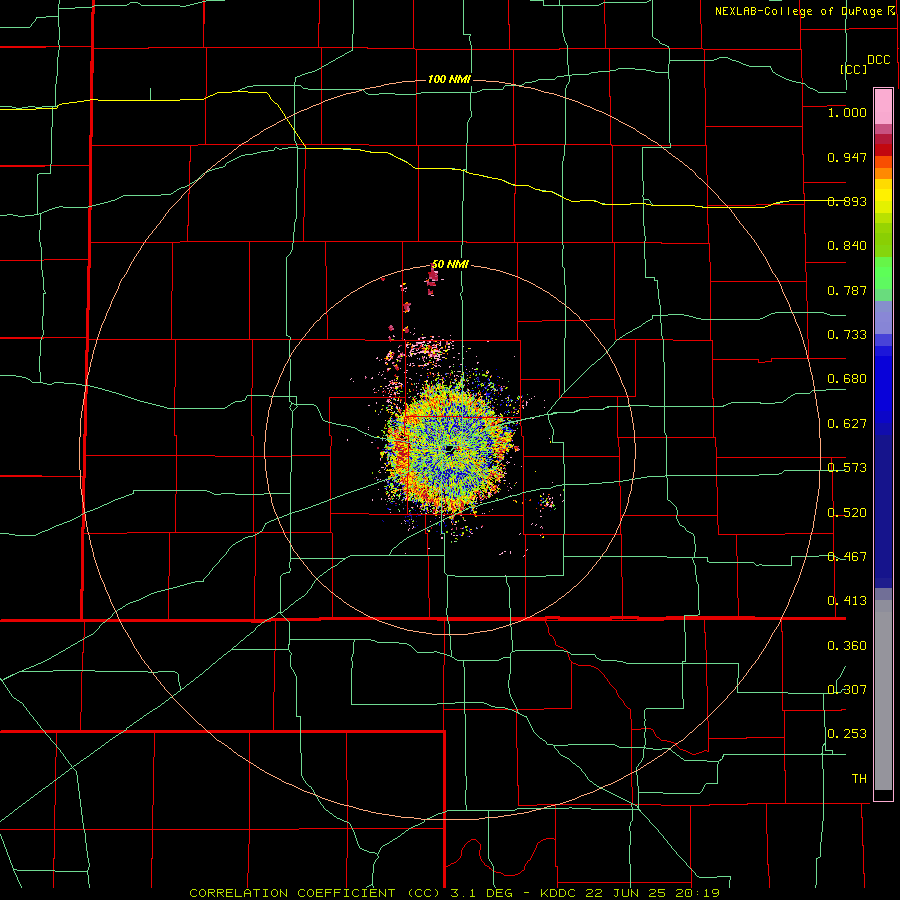This screenshot has width=900, height=900.
Task: Click the 0.253 color scale value
Action: [x=847, y=734]
